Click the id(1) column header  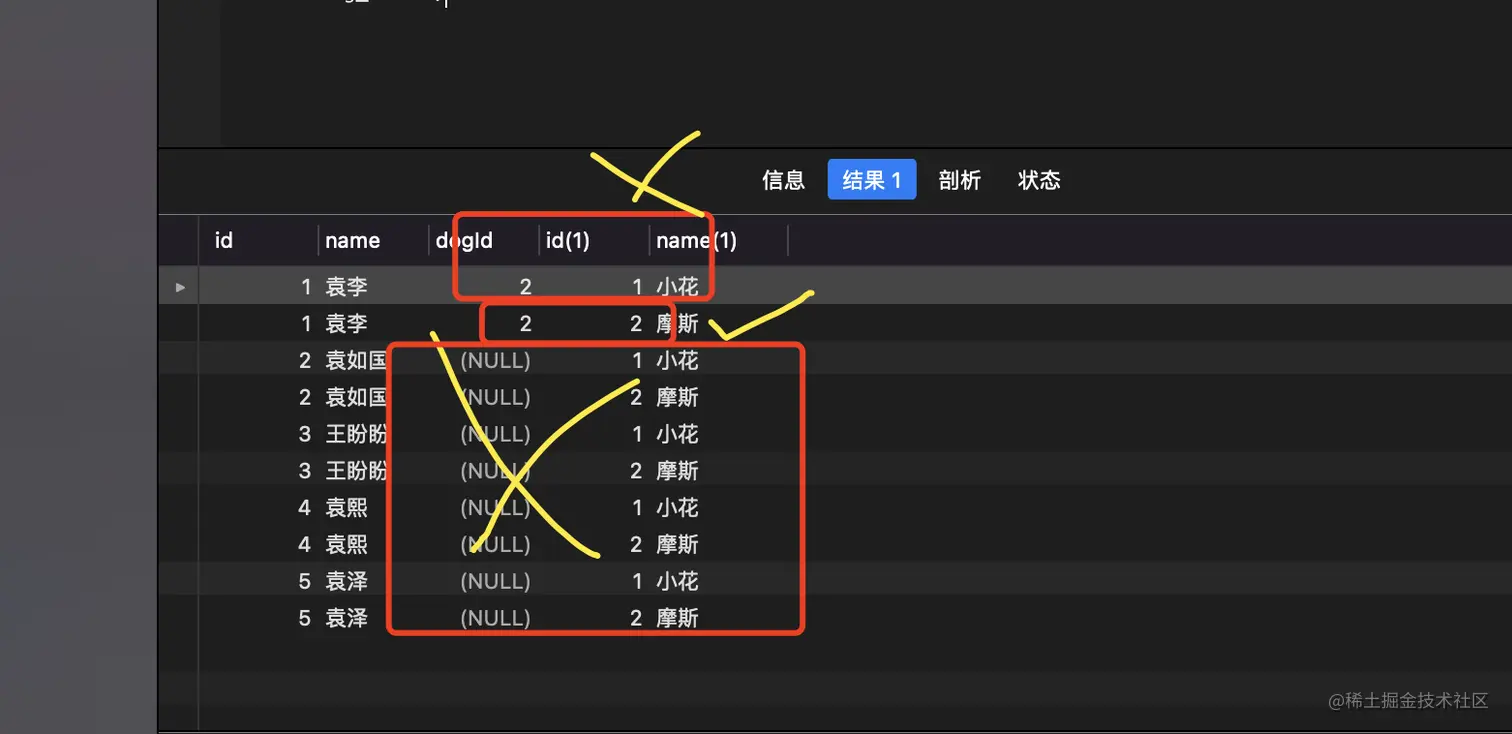pos(567,241)
